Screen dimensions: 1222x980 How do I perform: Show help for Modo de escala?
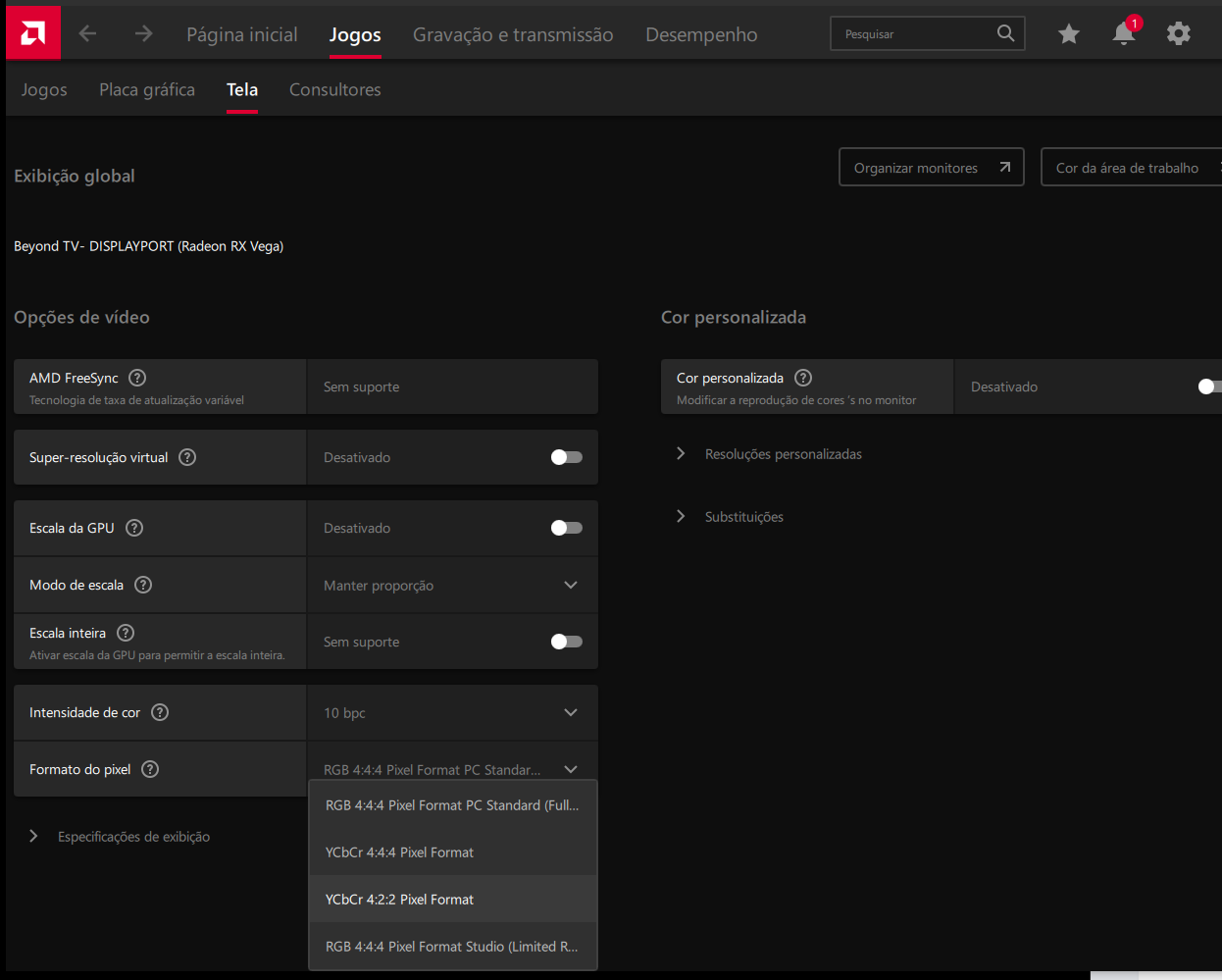point(143,585)
